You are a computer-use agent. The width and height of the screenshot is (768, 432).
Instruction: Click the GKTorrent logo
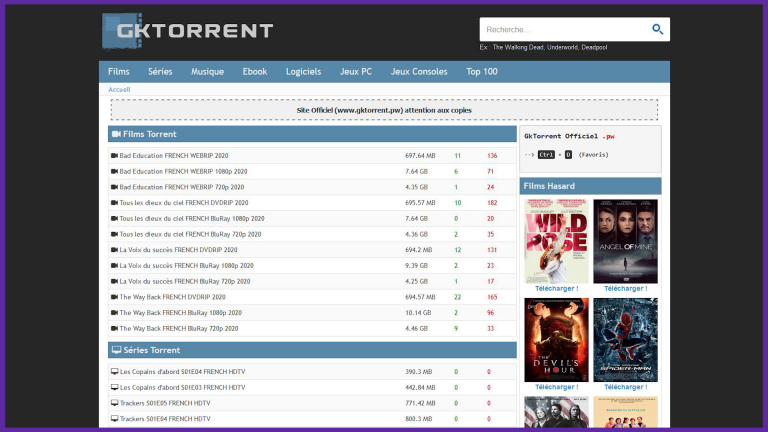(187, 31)
